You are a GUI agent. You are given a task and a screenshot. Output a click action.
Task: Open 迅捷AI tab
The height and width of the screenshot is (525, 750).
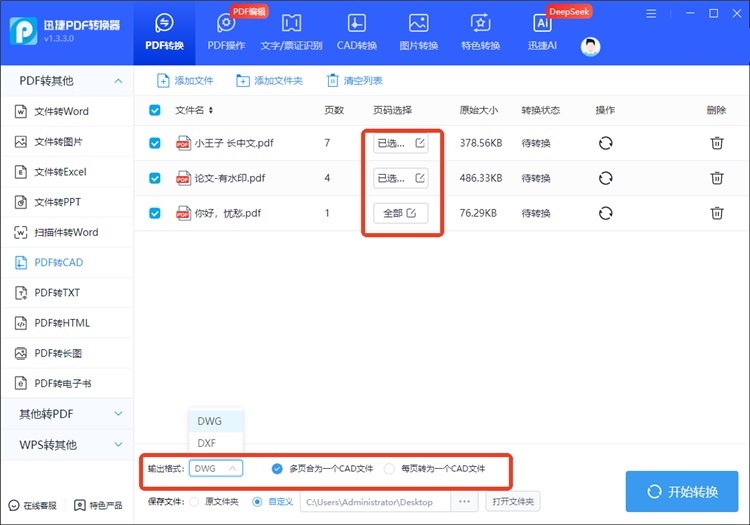(x=542, y=33)
